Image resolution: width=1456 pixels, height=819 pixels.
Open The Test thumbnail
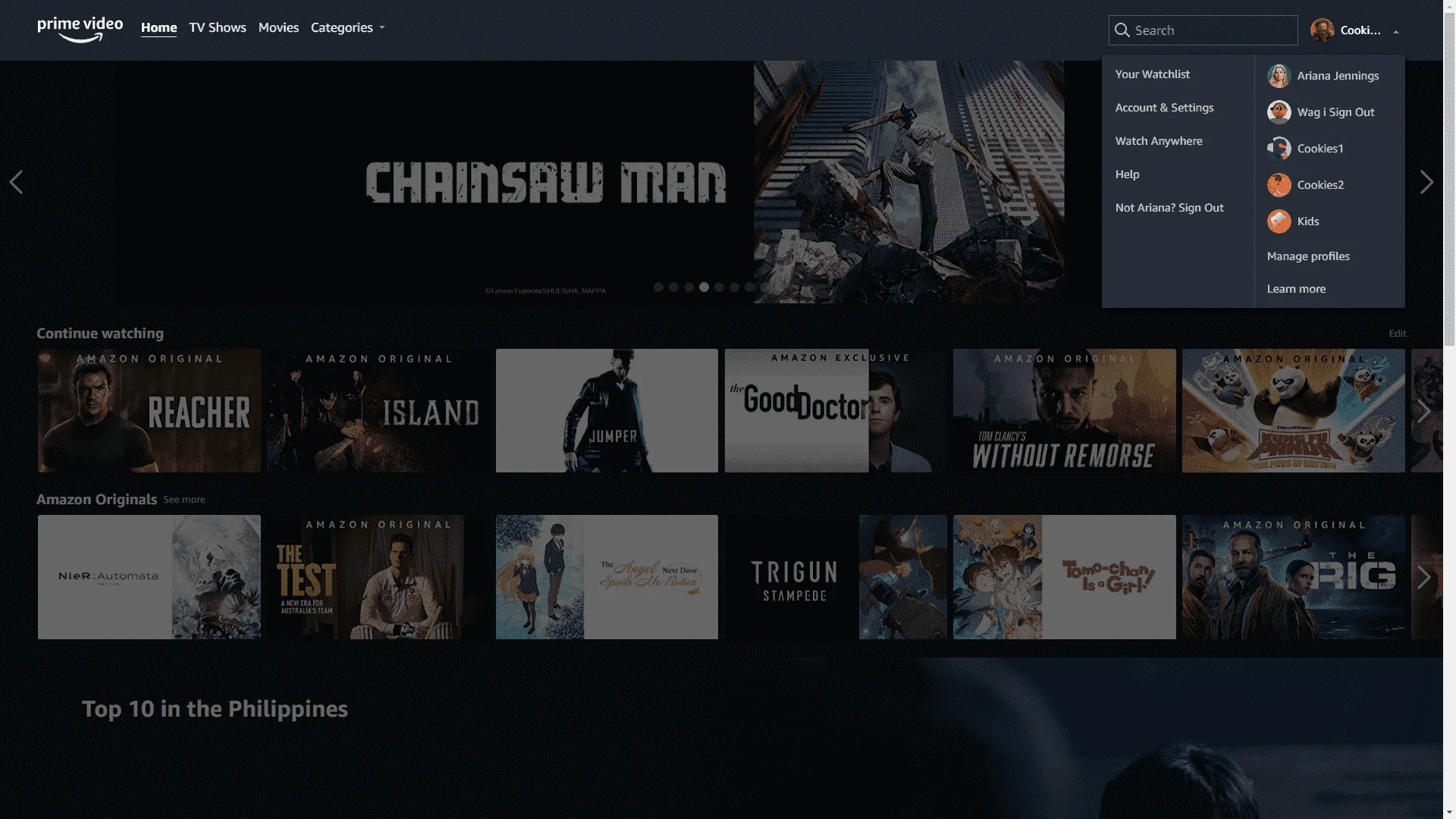378,577
